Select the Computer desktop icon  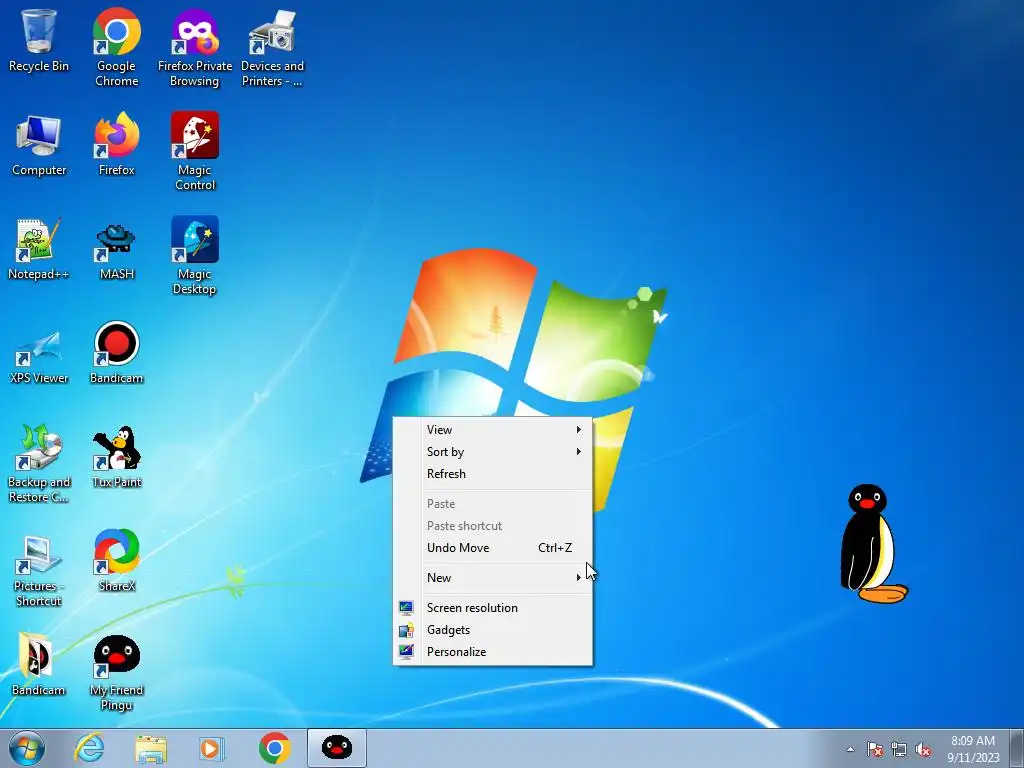(39, 145)
